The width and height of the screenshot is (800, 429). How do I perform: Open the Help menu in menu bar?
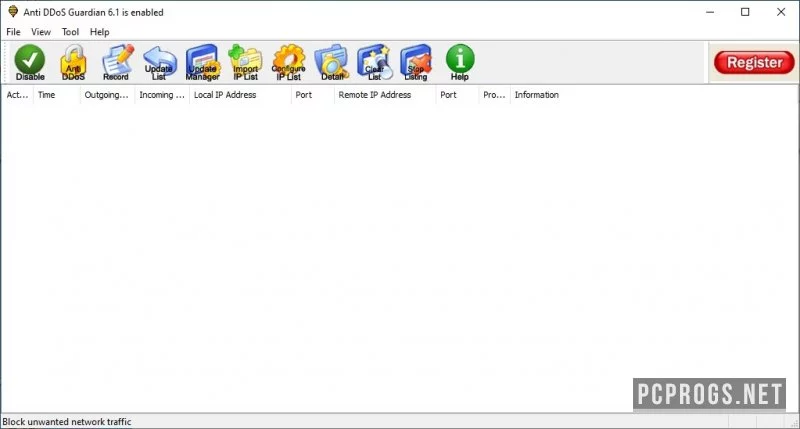99,32
